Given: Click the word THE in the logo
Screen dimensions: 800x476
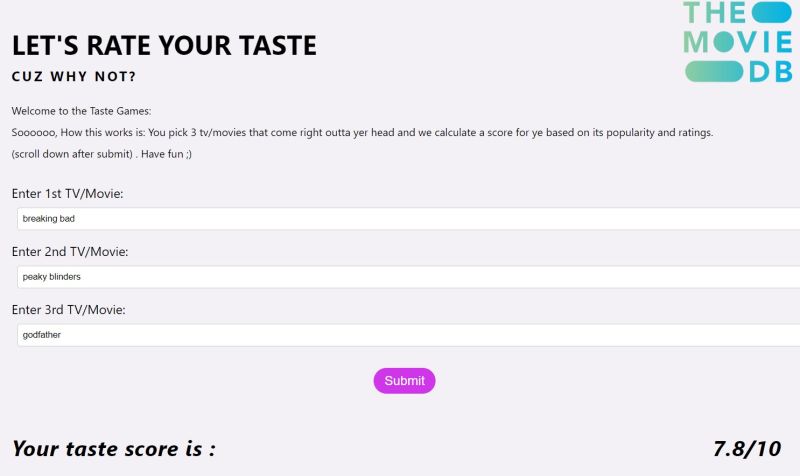Looking at the screenshot, I should point(715,12).
